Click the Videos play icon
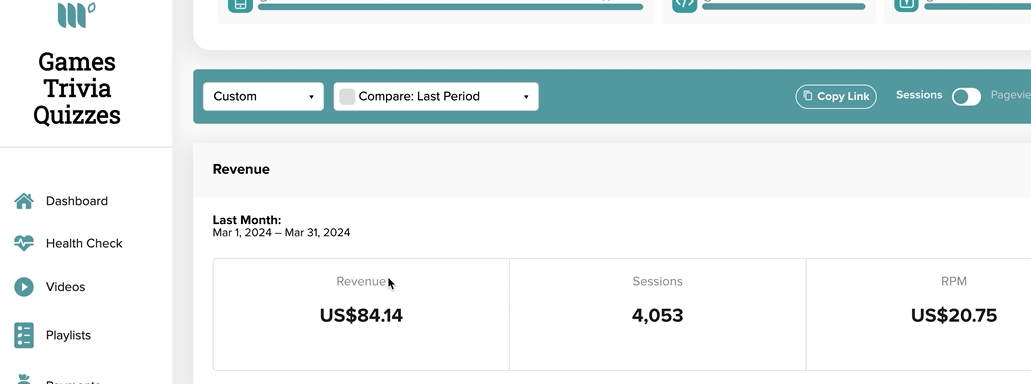The width and height of the screenshot is (1031, 384). pyautogui.click(x=24, y=287)
